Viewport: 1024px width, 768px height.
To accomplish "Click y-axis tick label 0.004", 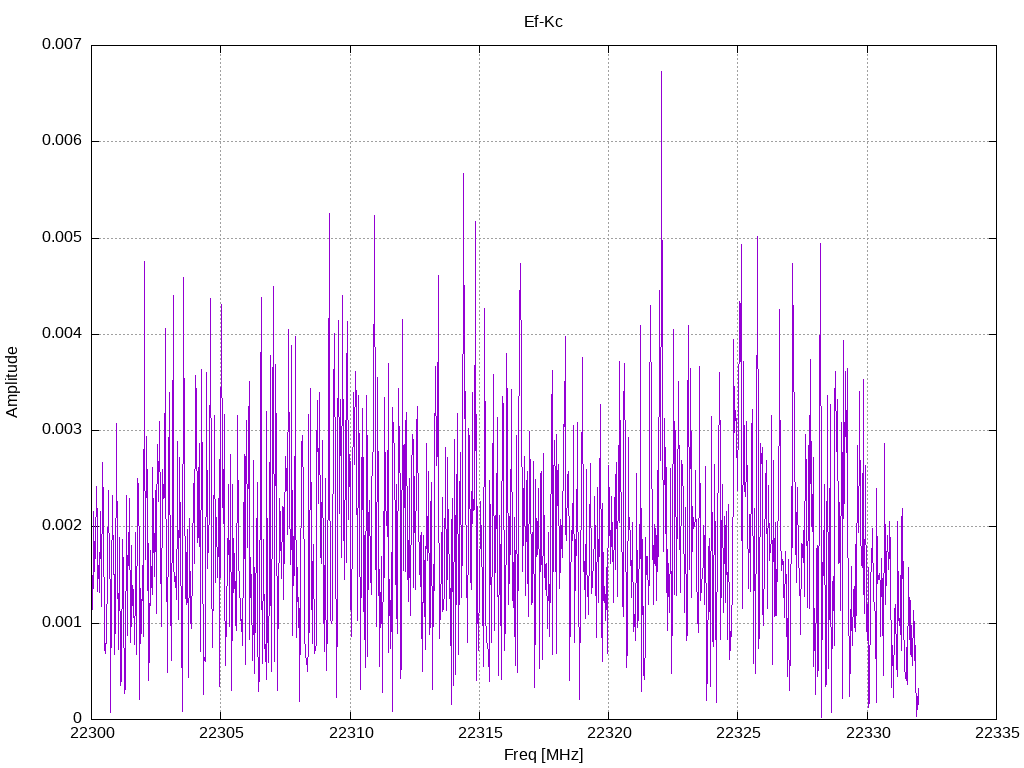I will 62,334.
